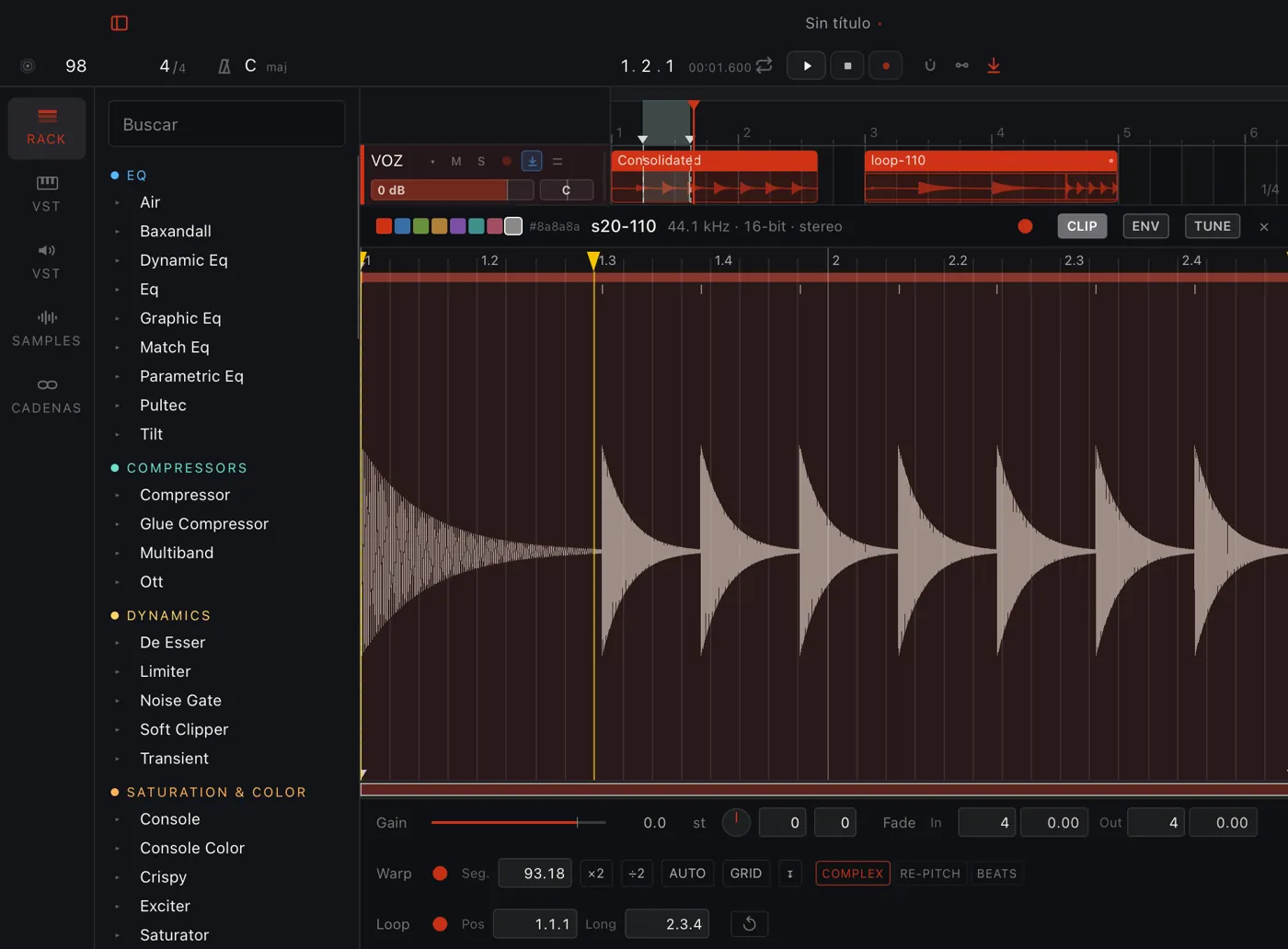This screenshot has height=949, width=1288.
Task: Select COMPLEX warp mode
Action: [853, 874]
